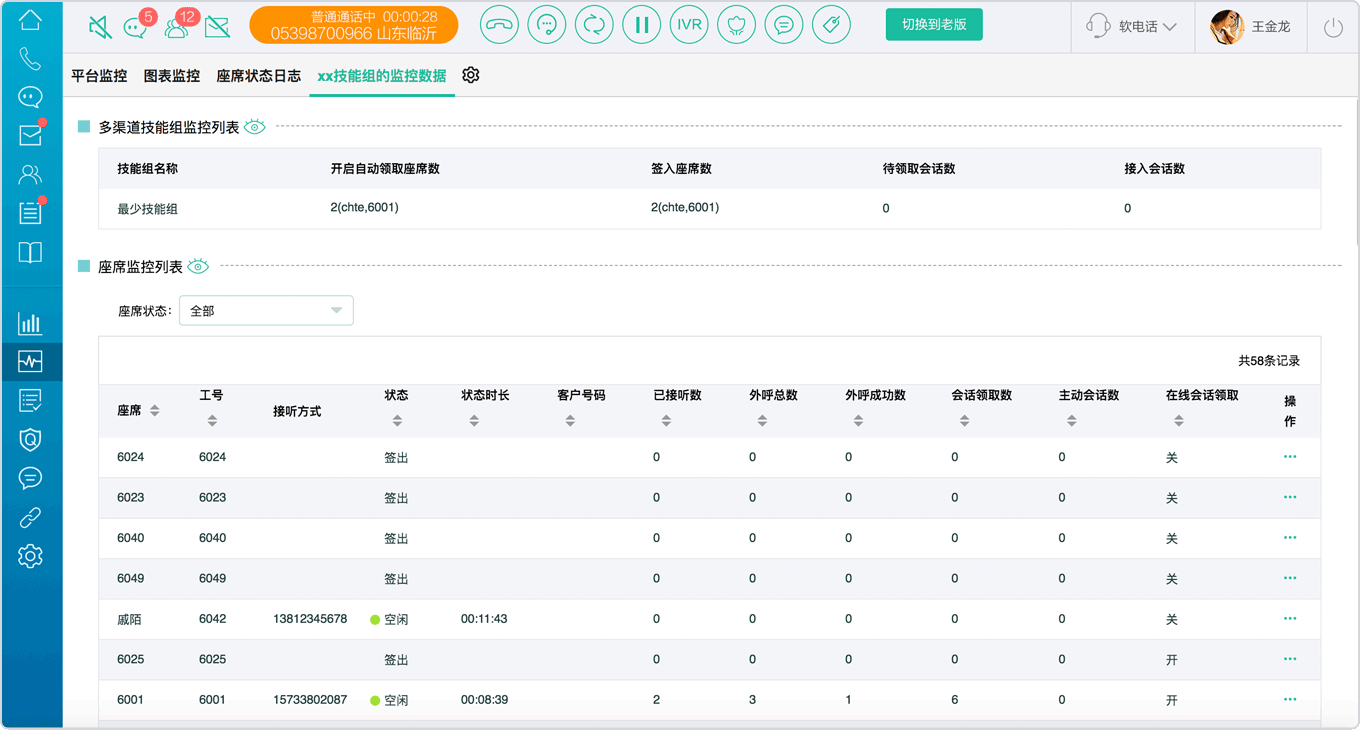1360x730 pixels.
Task: Sort by 工号 column
Action: 212,422
